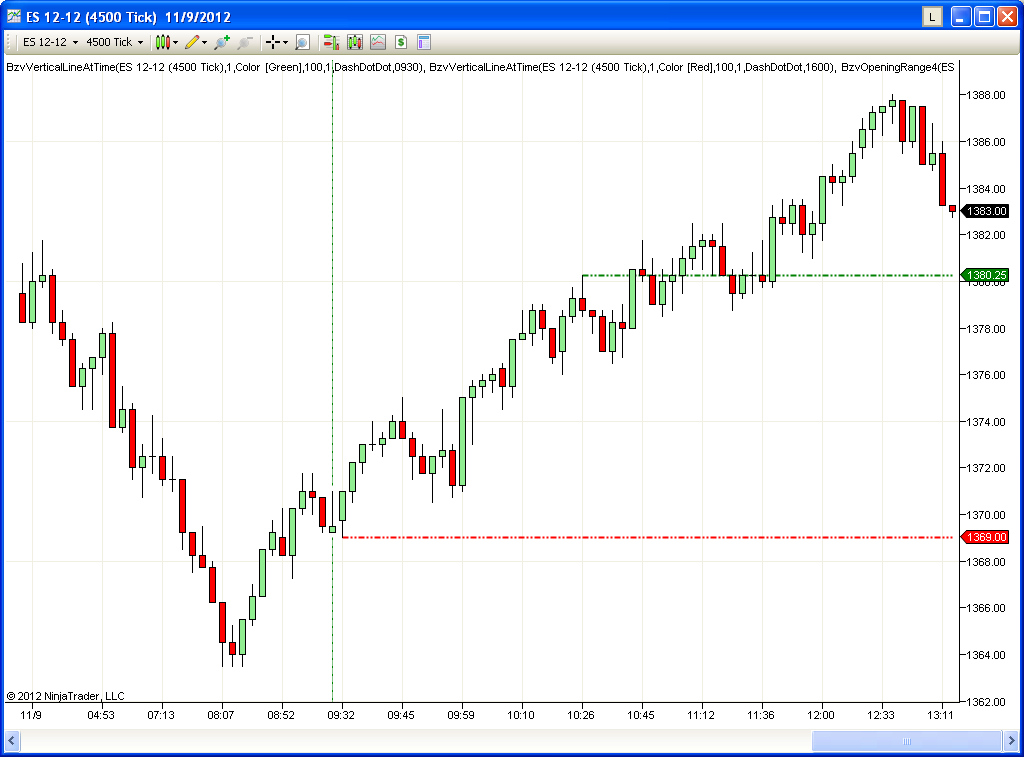This screenshot has height=757, width=1024.
Task: Expand the cursor type dropdown arrow
Action: tap(285, 43)
